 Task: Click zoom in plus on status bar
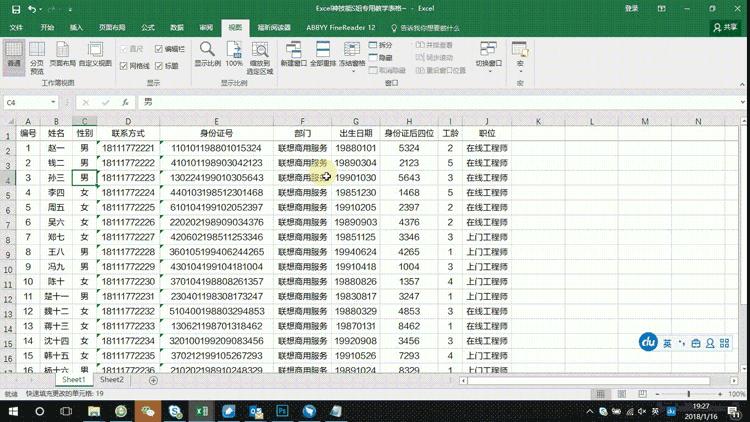pos(720,394)
